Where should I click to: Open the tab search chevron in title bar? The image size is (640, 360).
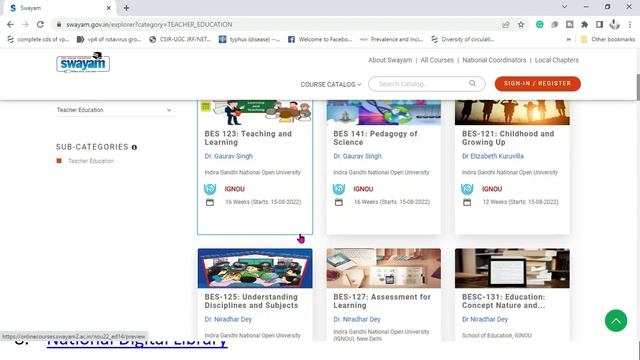(564, 7)
